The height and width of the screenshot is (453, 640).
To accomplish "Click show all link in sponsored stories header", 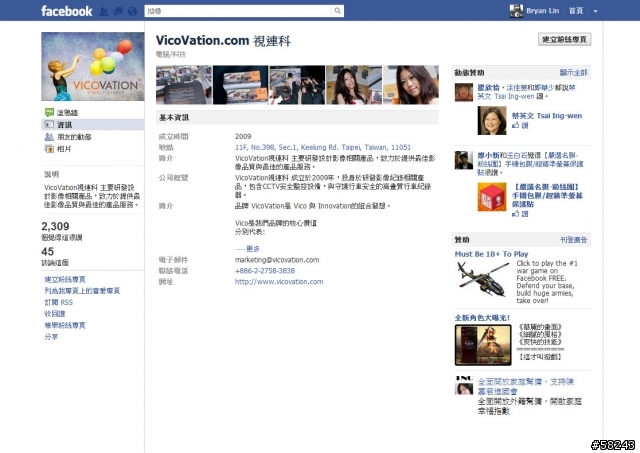I will [x=573, y=73].
